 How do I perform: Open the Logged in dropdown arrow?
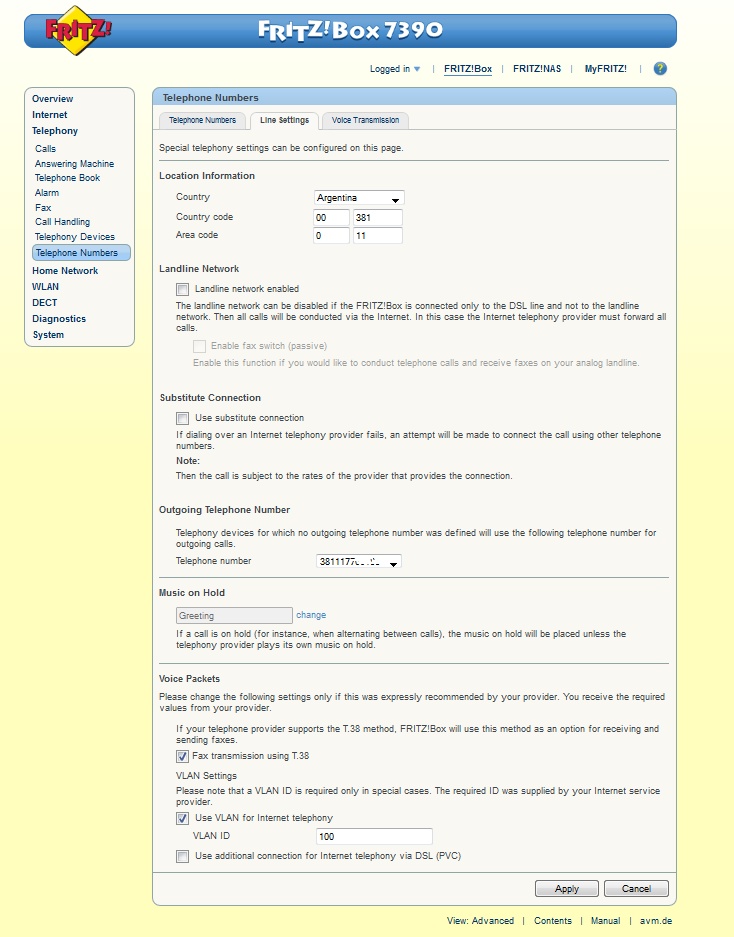pos(417,69)
